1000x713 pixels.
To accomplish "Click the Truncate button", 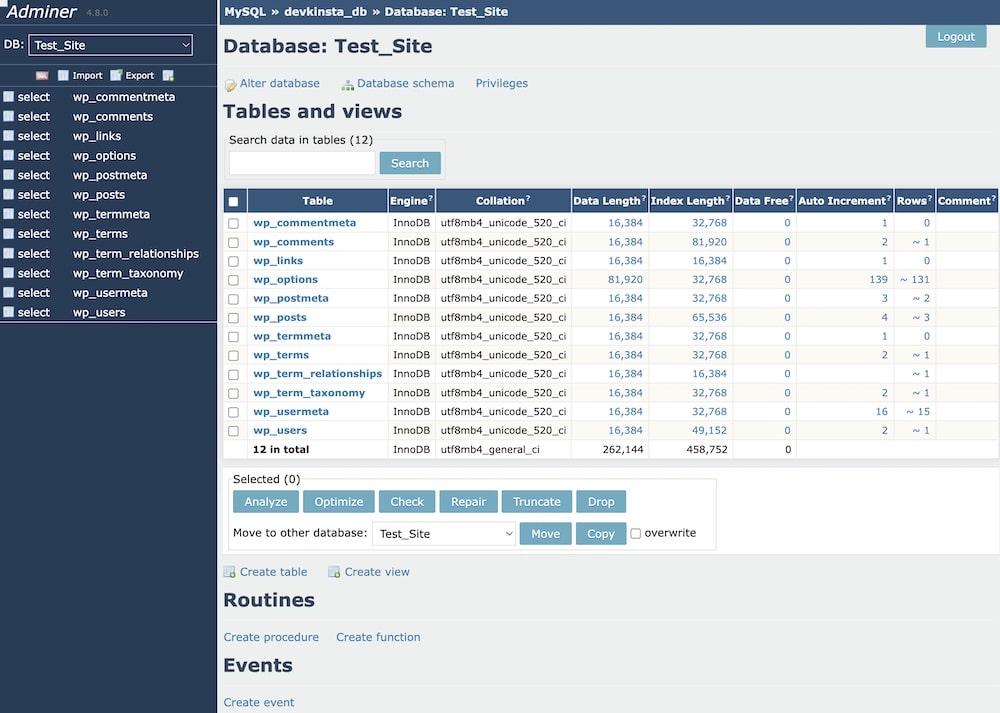I will [x=537, y=502].
